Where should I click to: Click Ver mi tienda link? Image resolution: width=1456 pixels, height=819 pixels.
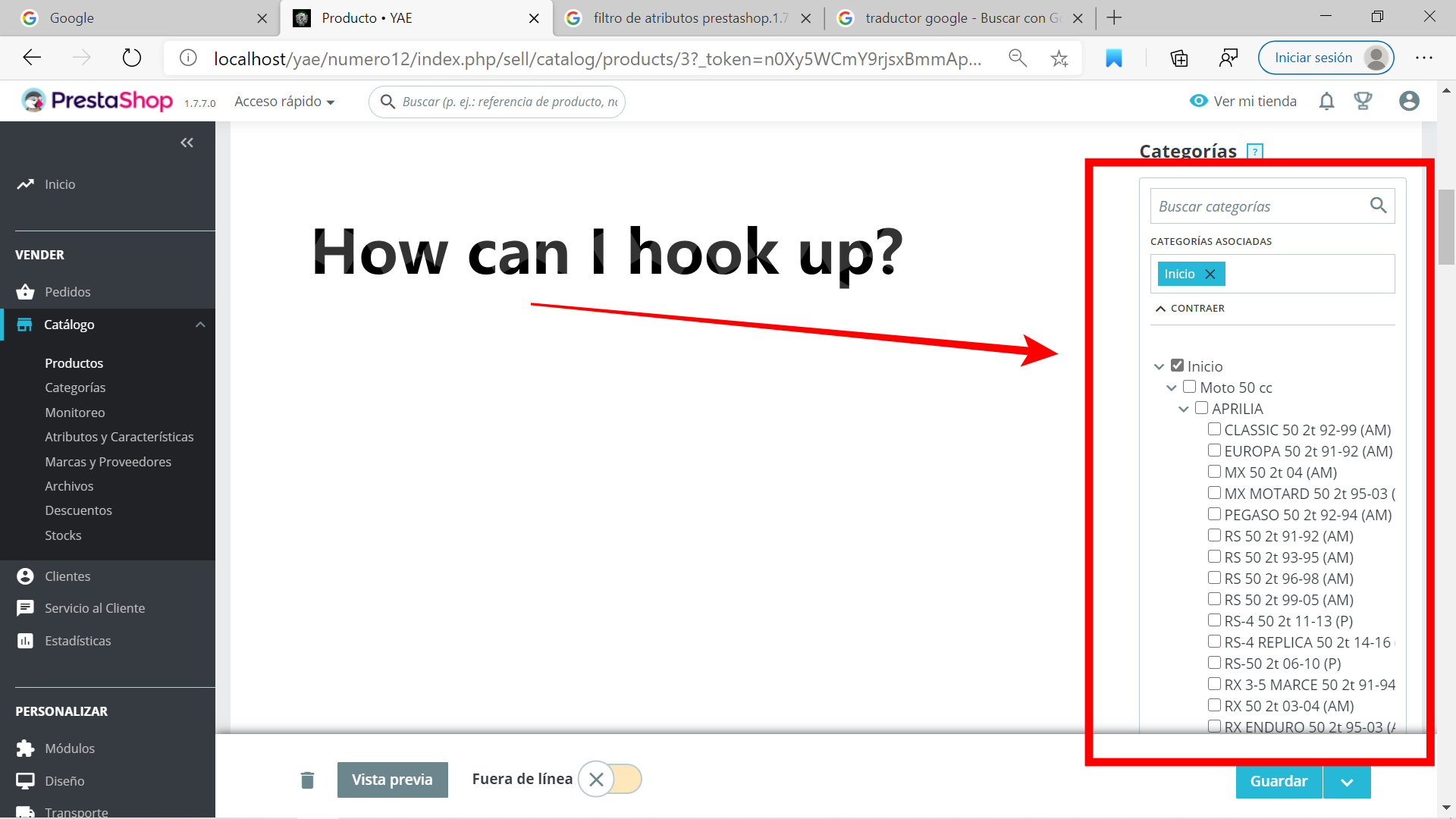pos(1243,101)
